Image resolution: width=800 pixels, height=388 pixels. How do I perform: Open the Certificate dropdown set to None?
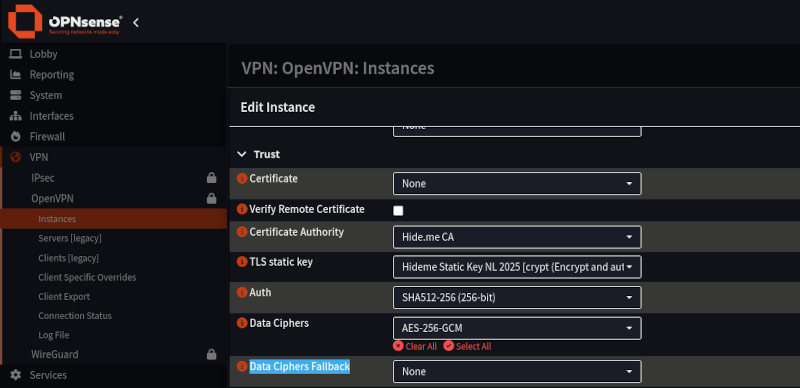click(517, 183)
